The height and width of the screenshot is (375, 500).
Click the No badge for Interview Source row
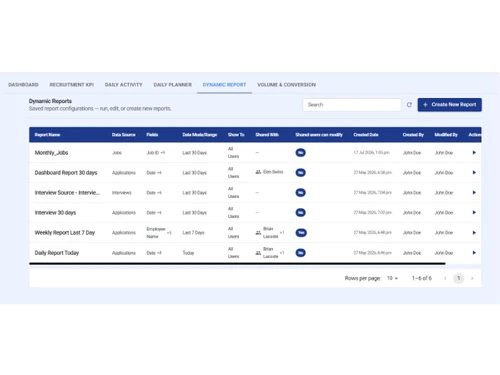tap(300, 193)
